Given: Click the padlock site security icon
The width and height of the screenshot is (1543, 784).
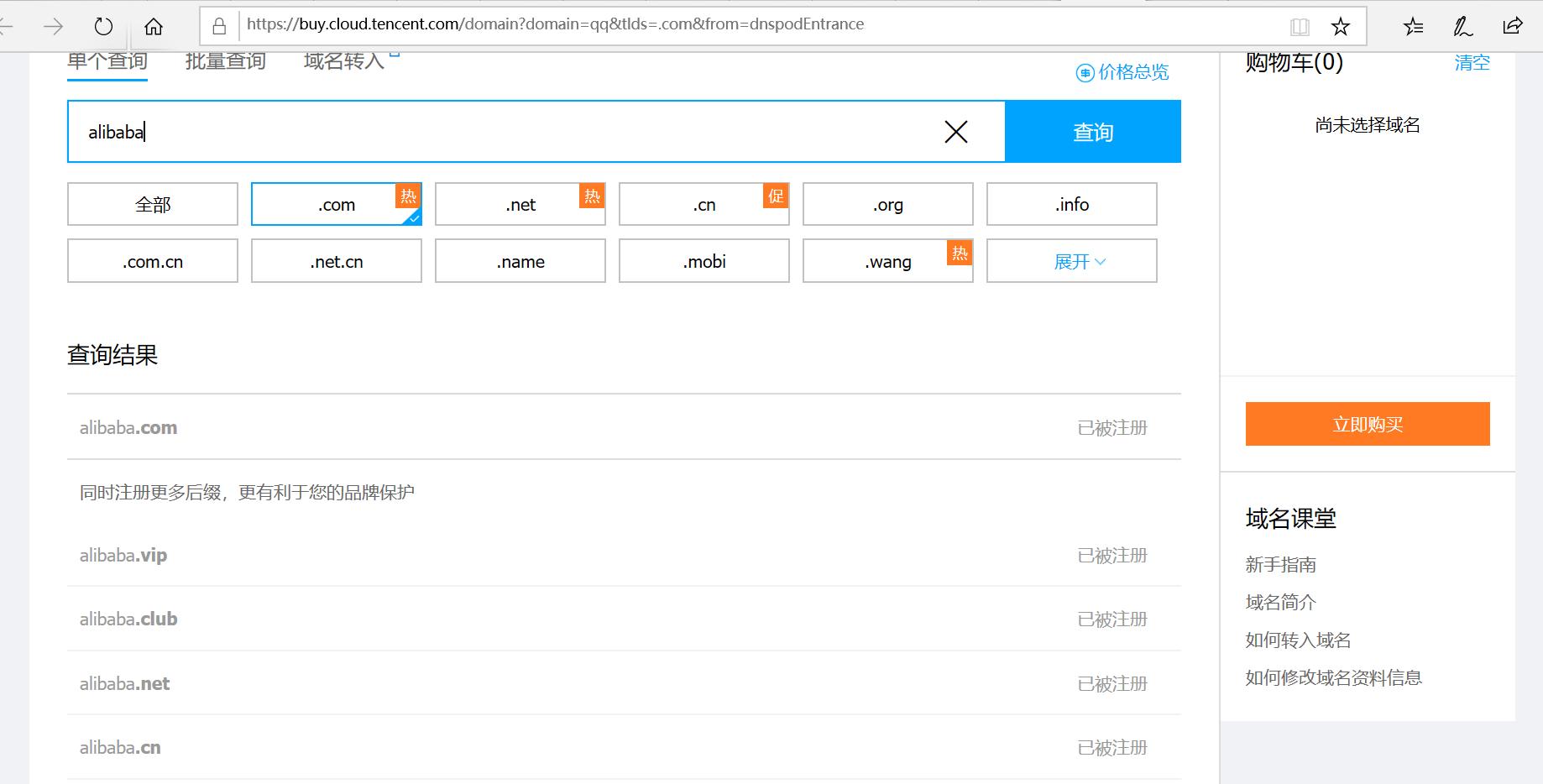Looking at the screenshot, I should (219, 26).
